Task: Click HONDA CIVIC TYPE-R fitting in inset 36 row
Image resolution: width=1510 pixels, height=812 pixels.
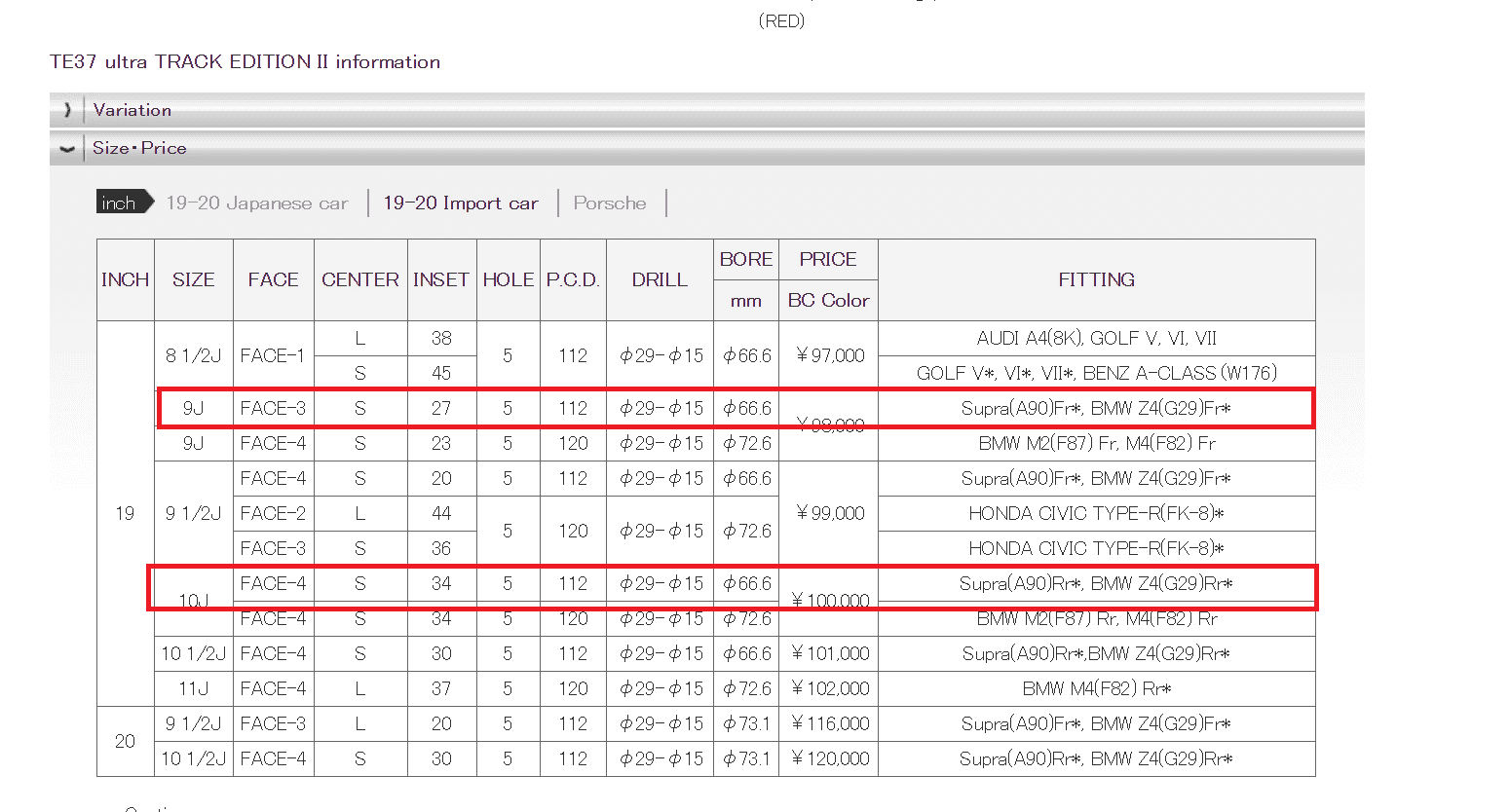Action: (1097, 548)
